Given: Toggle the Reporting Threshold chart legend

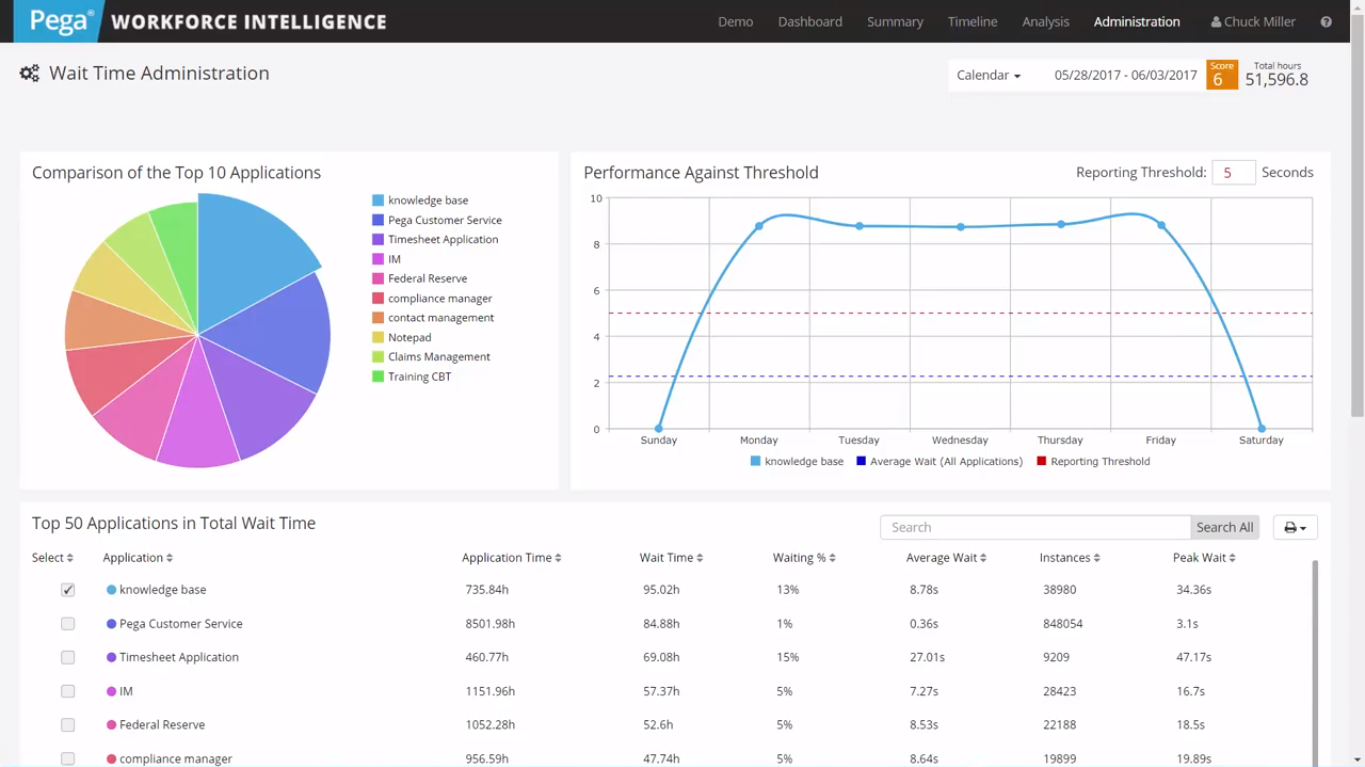Looking at the screenshot, I should click(1093, 461).
